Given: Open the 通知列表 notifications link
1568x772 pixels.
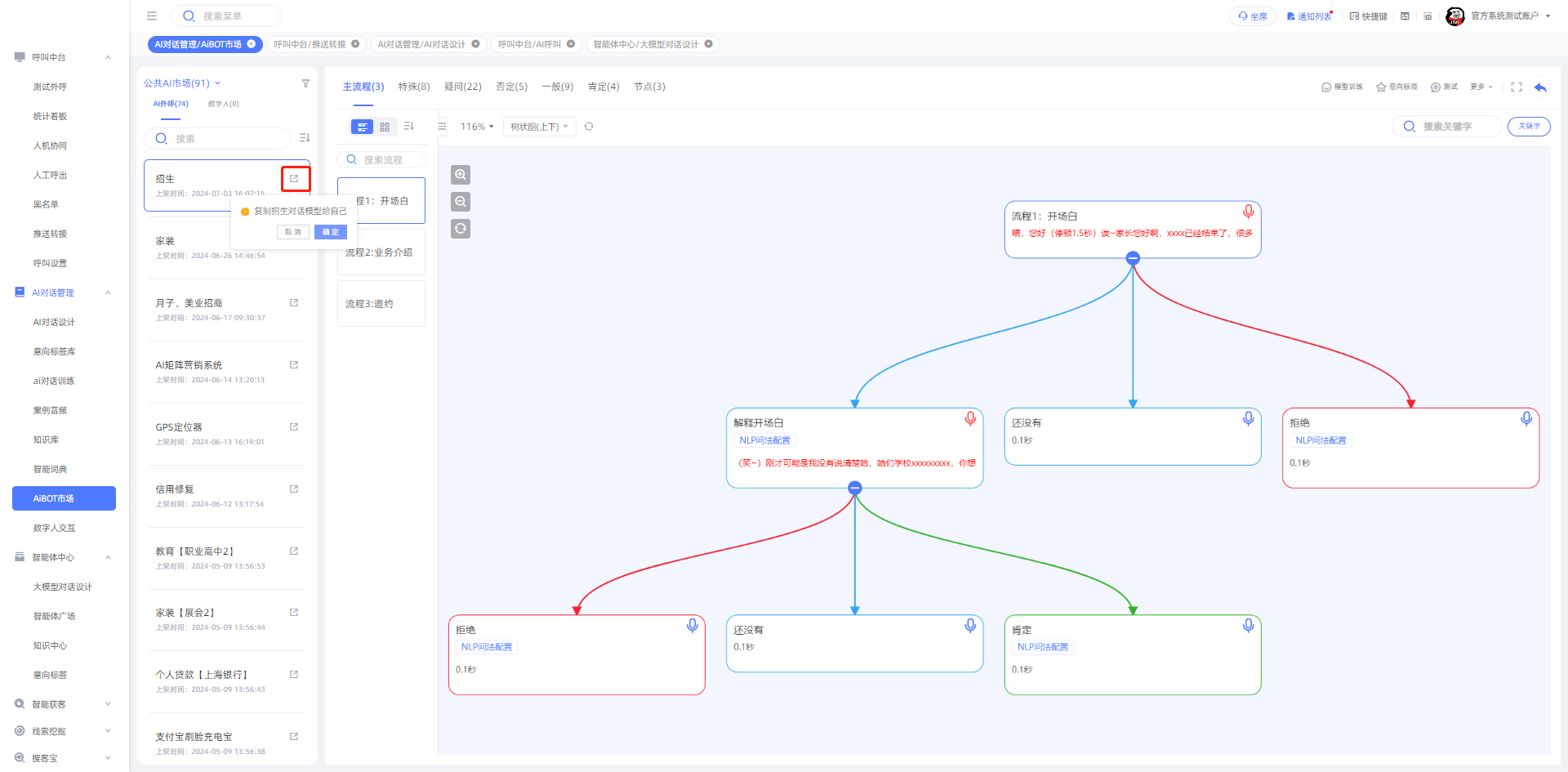Looking at the screenshot, I should (x=1309, y=16).
